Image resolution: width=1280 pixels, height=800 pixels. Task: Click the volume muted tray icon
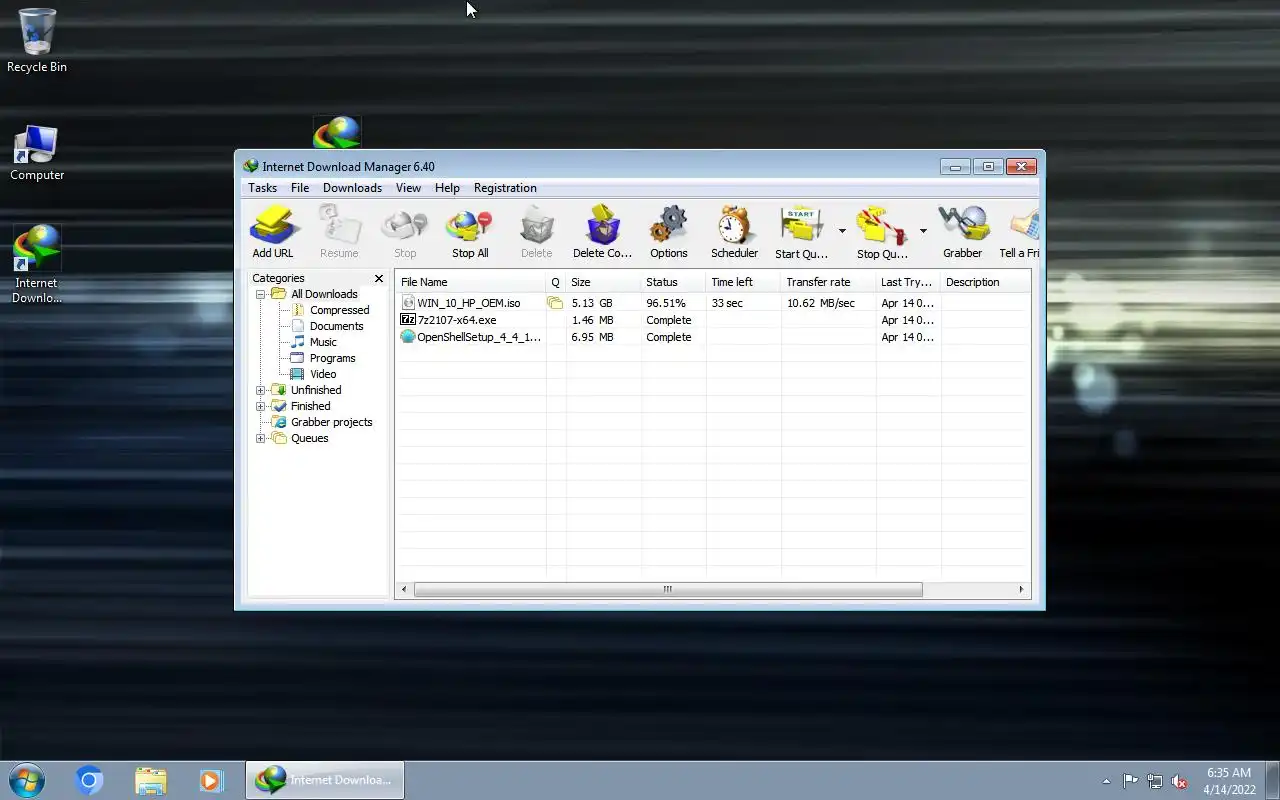click(x=1179, y=781)
